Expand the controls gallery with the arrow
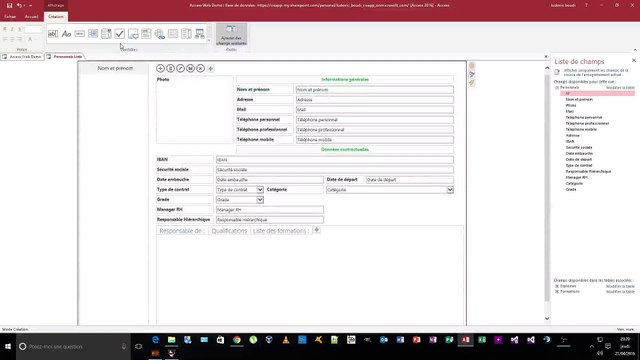This screenshot has width=640, height=360. (x=209, y=40)
